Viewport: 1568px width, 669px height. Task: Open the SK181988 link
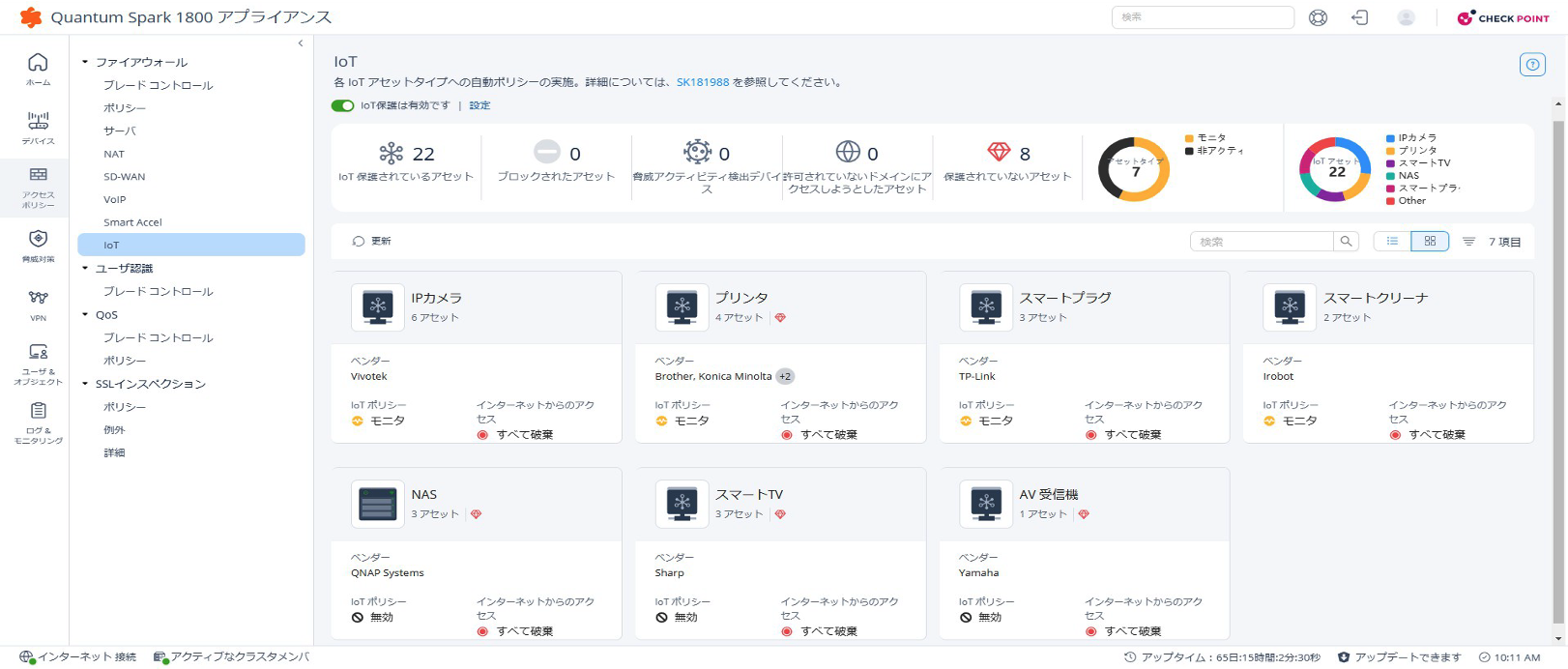click(x=703, y=82)
